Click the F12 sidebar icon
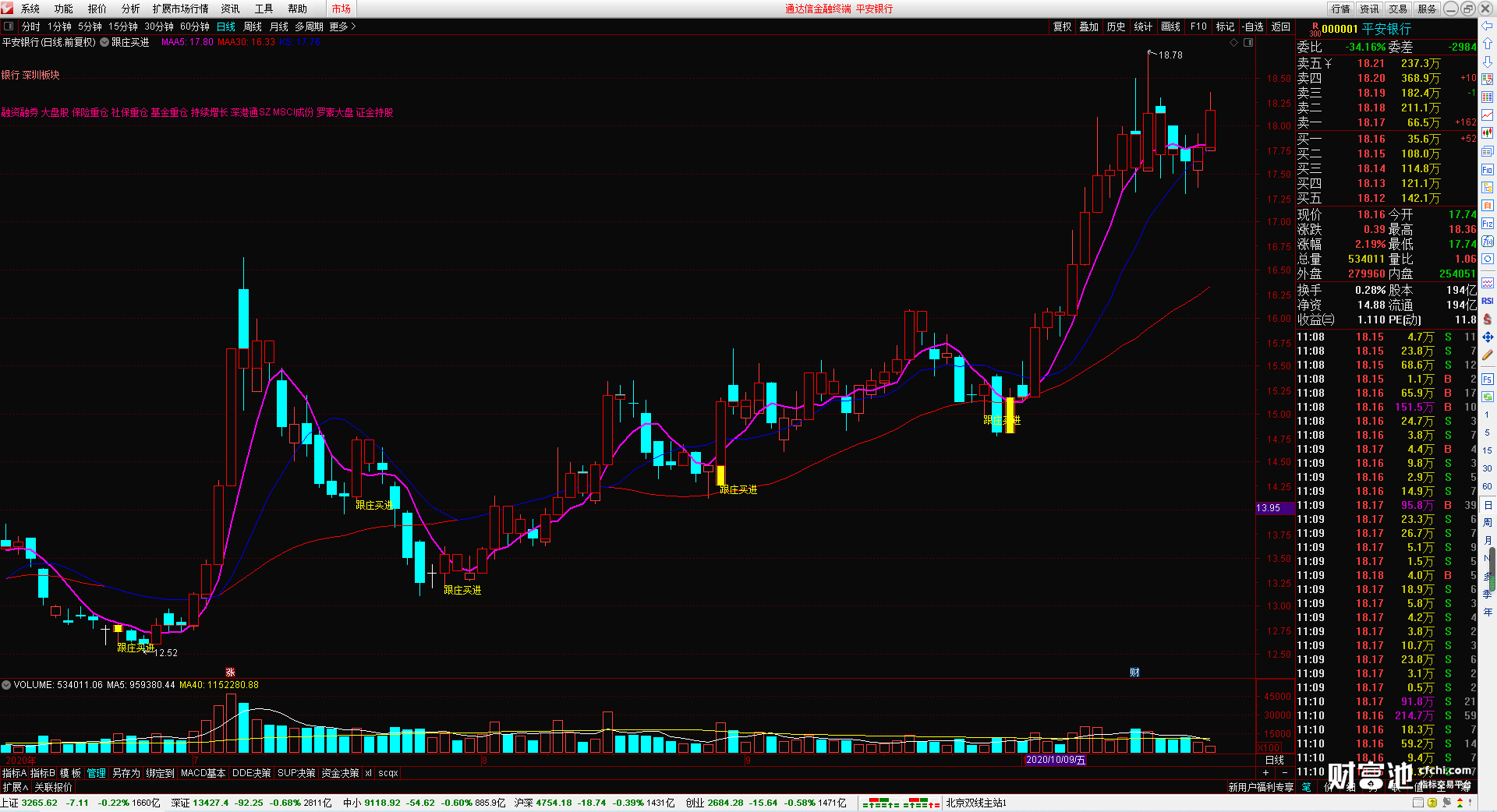Viewport: 1497px width, 812px height. click(x=1488, y=224)
